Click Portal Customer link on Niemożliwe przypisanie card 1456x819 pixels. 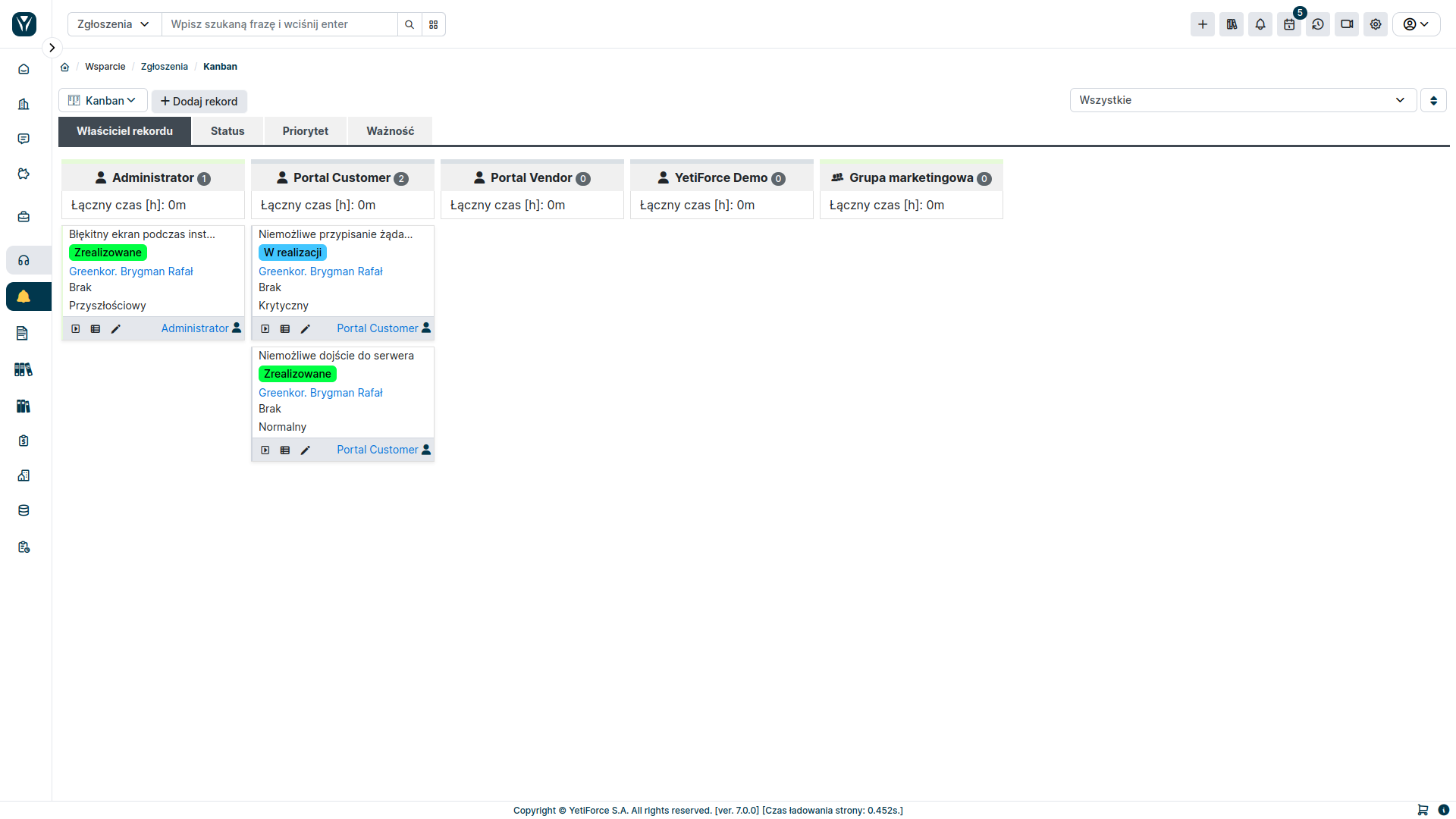378,328
